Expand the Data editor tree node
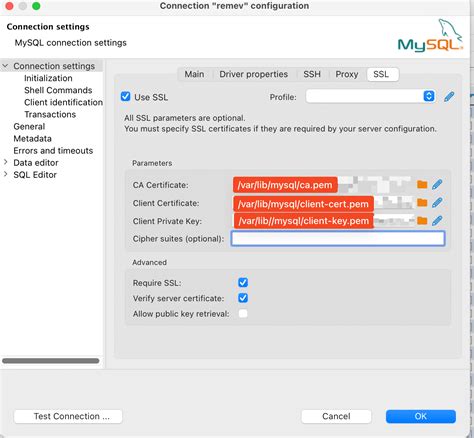Viewport: 474px width, 438px height. pos(5,162)
